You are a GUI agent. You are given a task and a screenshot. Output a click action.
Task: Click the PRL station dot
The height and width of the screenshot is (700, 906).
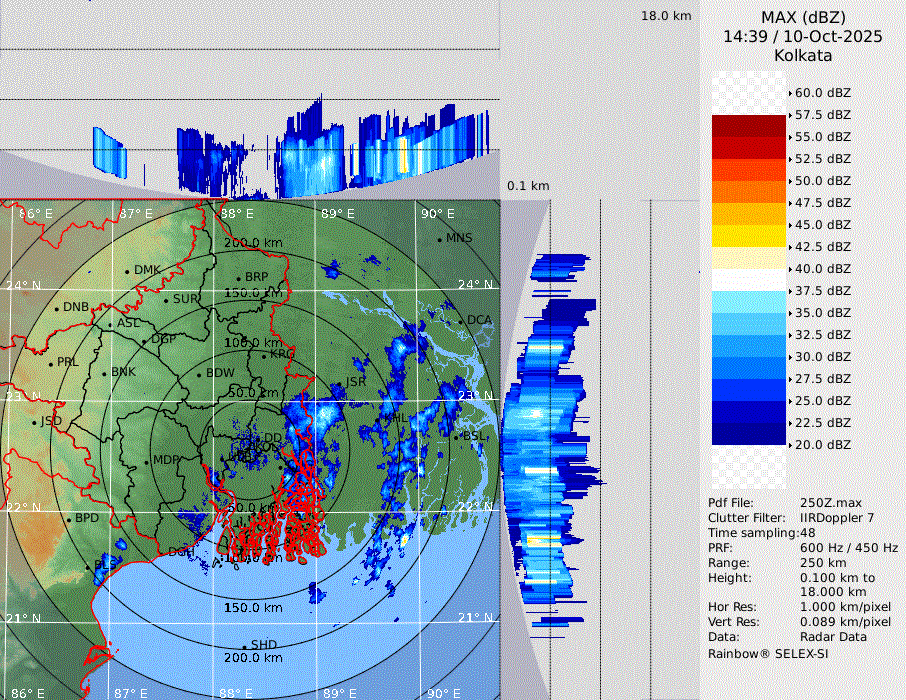[50, 363]
